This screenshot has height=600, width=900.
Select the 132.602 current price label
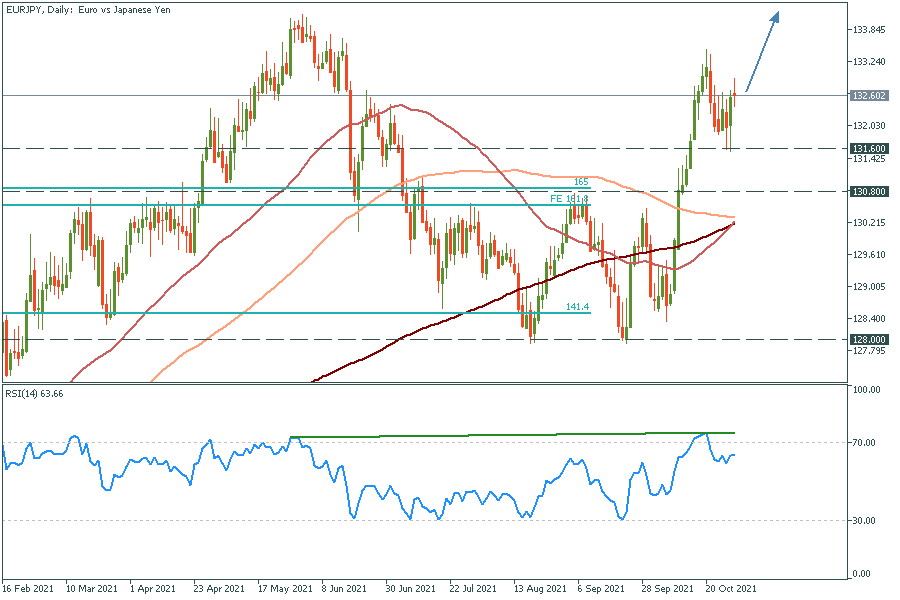point(867,96)
